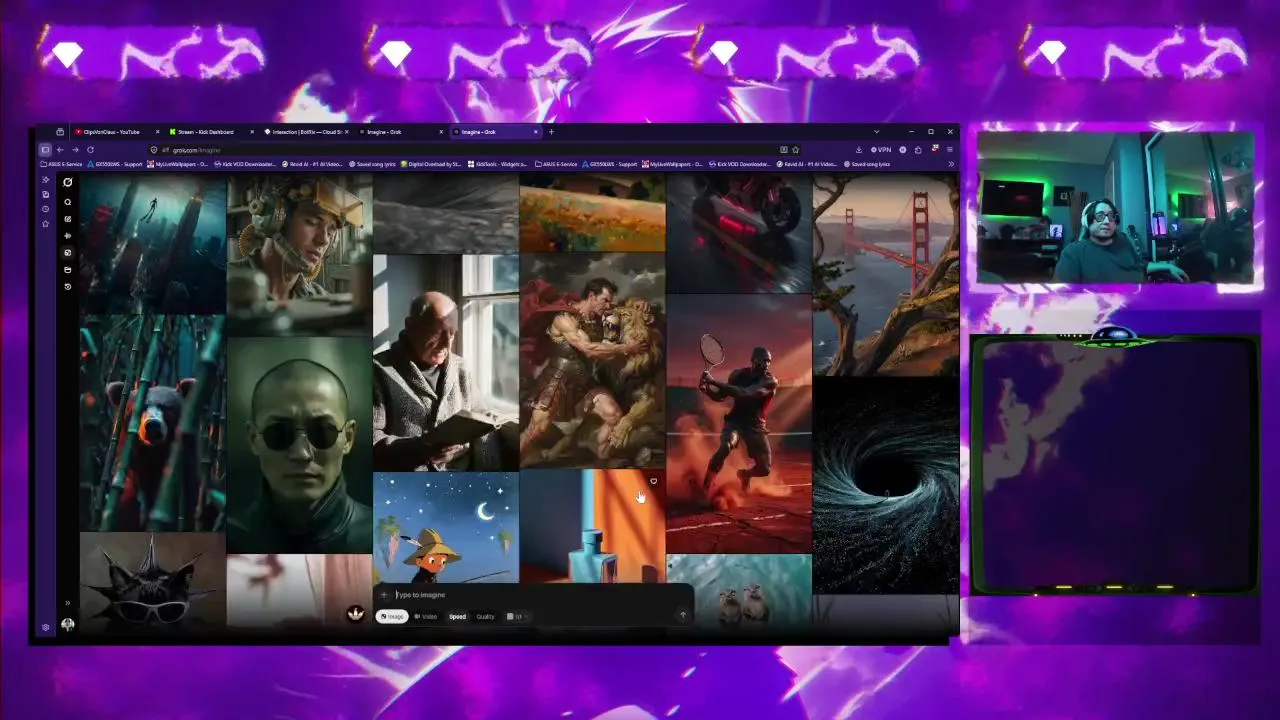Screen dimensions: 1280x720
Task: Open user profile avatar in Grok sidebar
Action: (x=68, y=624)
